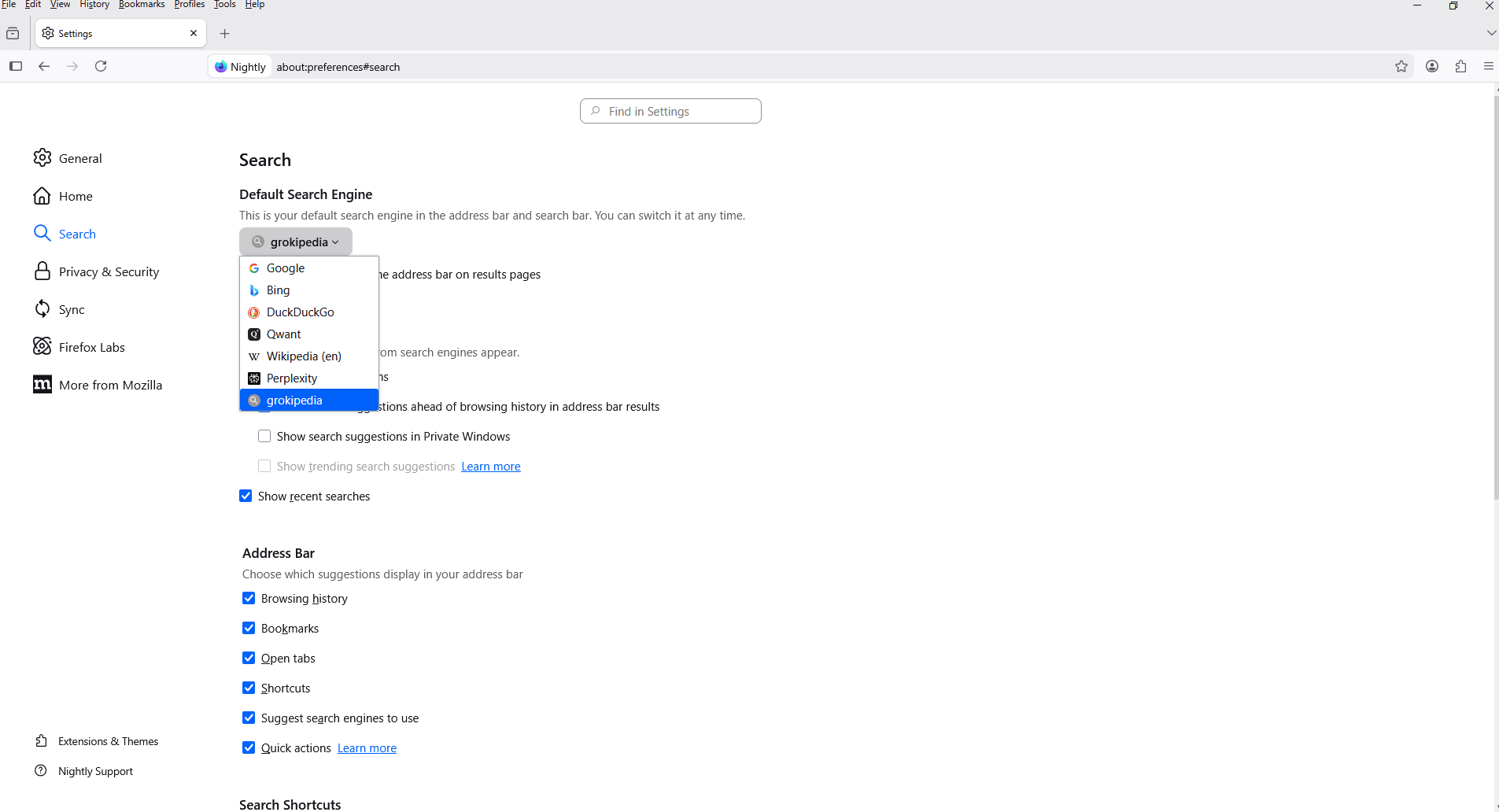Uncheck Open tabs suggestion
The height and width of the screenshot is (812, 1499).
pyautogui.click(x=249, y=658)
